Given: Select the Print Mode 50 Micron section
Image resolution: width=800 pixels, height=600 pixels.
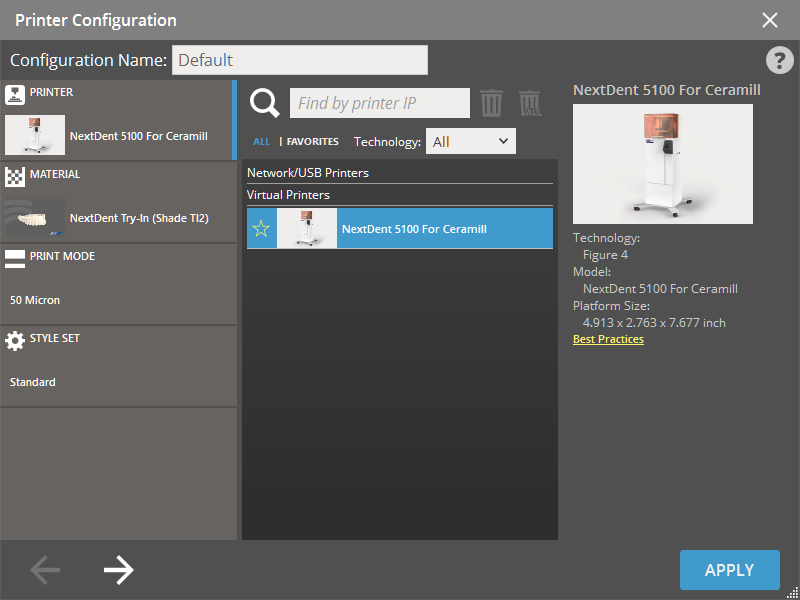Looking at the screenshot, I should 118,285.
